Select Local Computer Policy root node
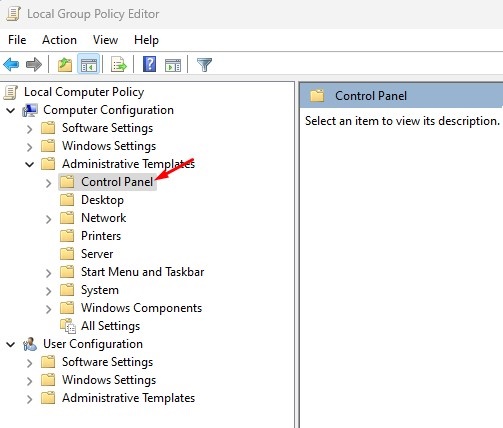This screenshot has height=428, width=503. pyautogui.click(x=84, y=92)
